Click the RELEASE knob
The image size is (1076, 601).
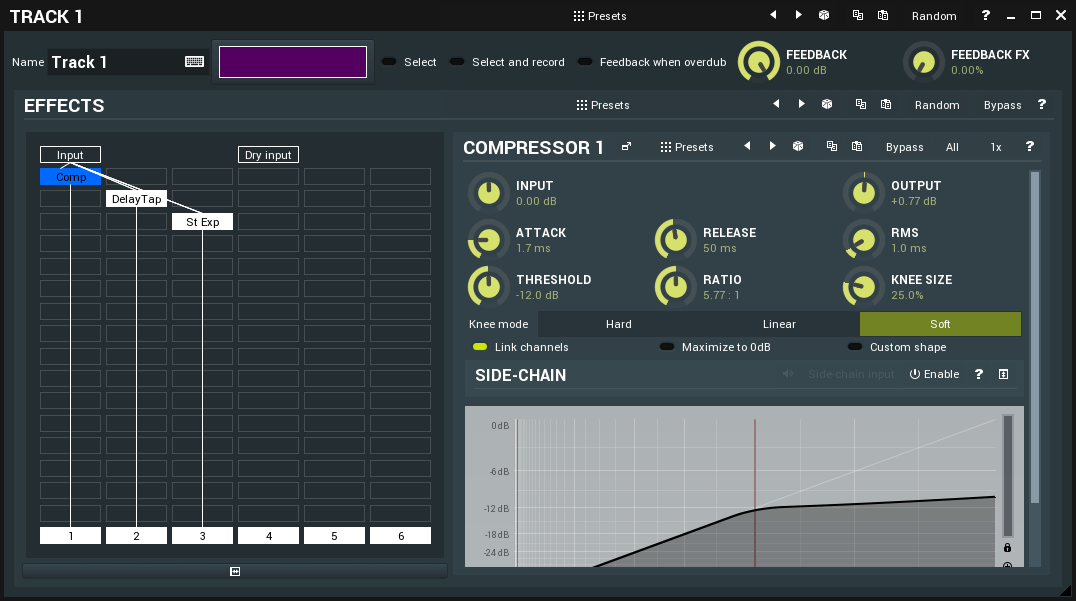(x=676, y=240)
